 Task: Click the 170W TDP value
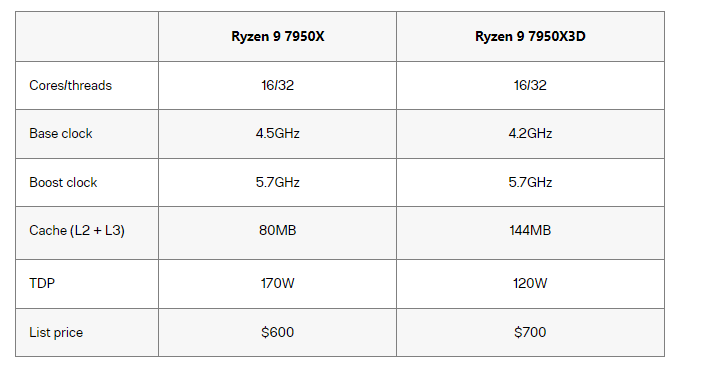[x=278, y=283]
